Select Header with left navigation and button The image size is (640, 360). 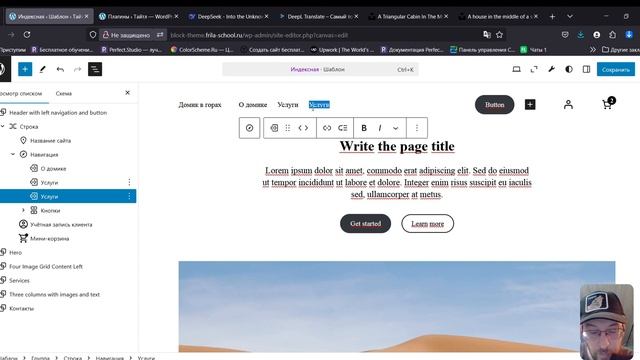(x=58, y=113)
